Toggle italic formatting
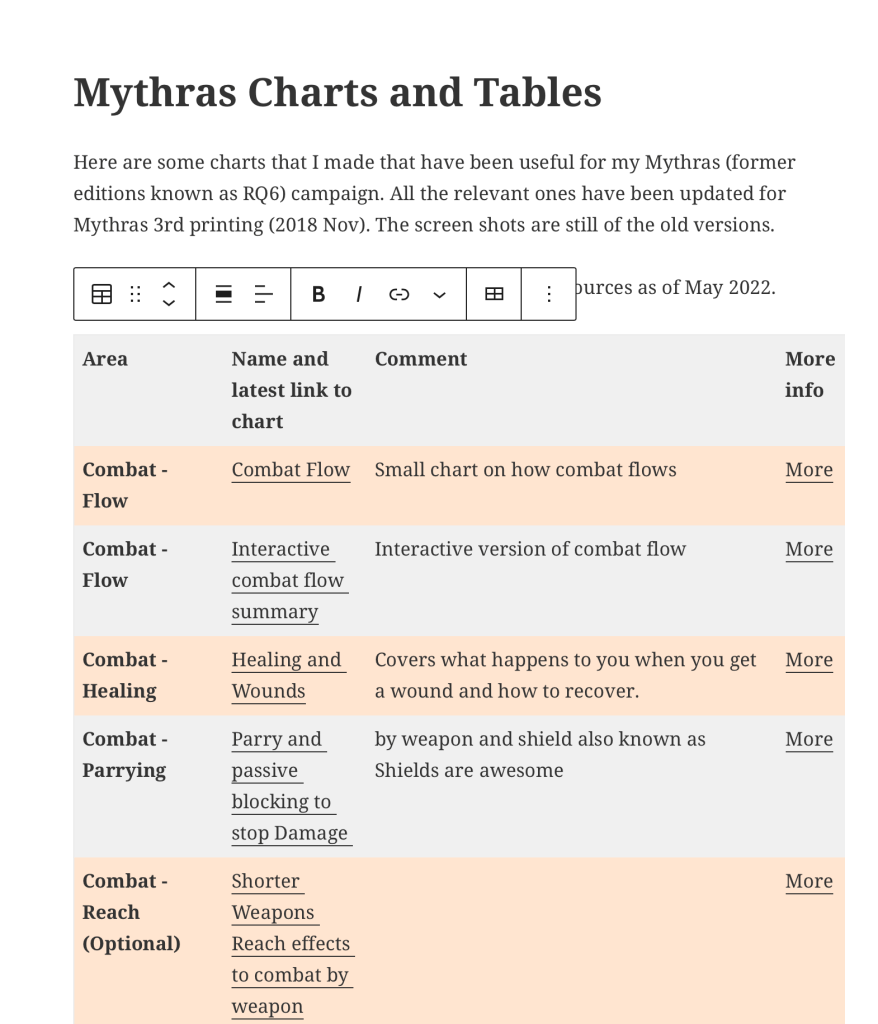This screenshot has height=1024, width=878. [x=358, y=294]
